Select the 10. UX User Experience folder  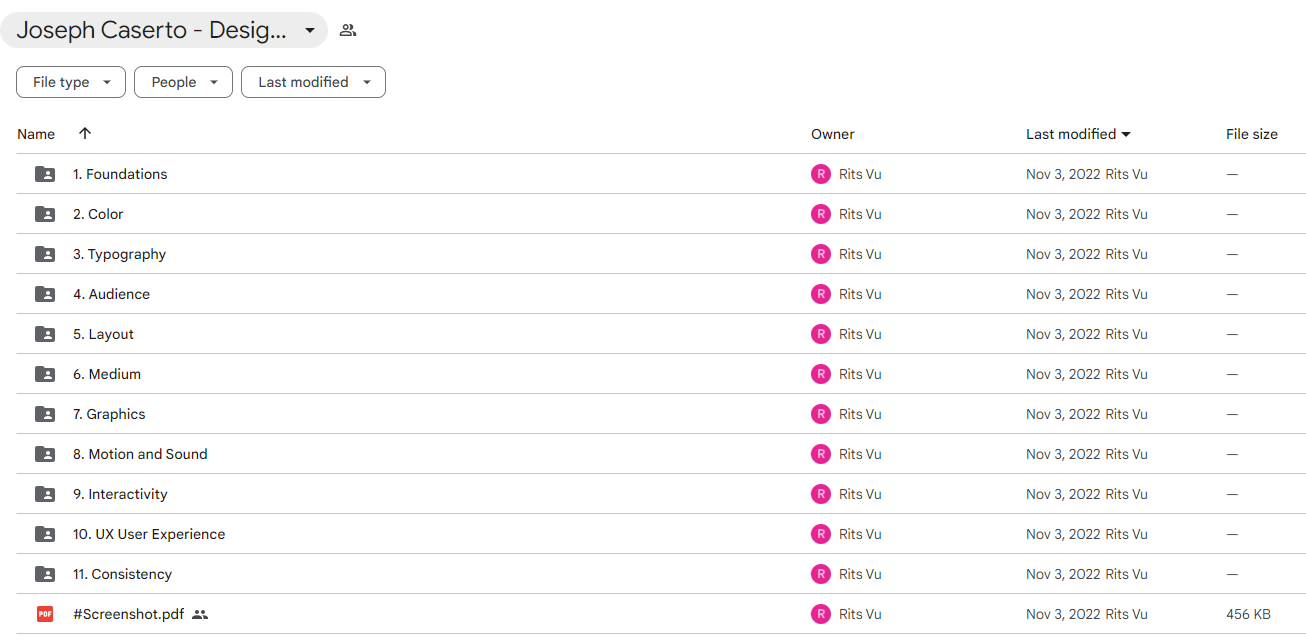tap(661, 534)
